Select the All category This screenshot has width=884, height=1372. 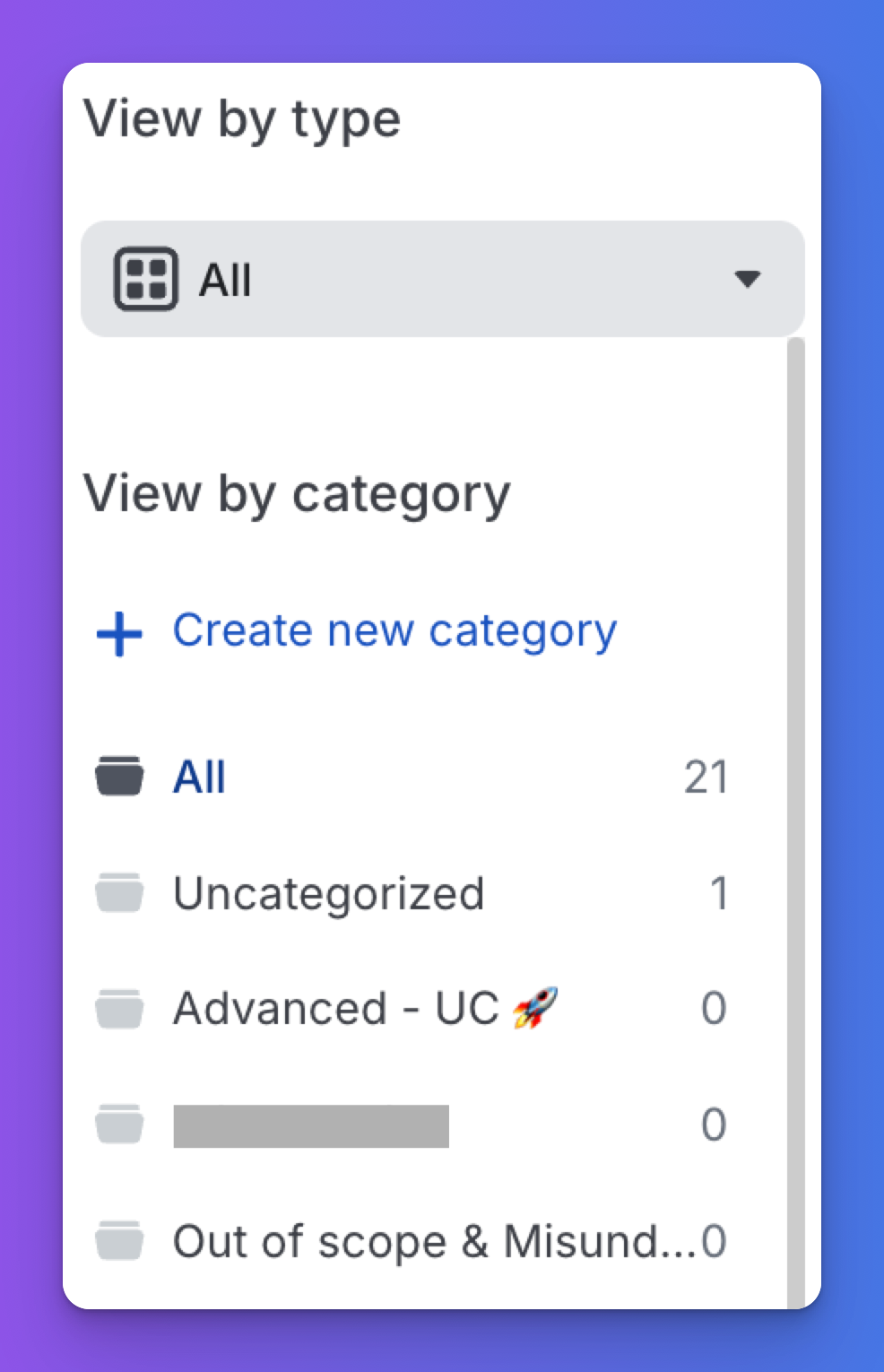[199, 777]
